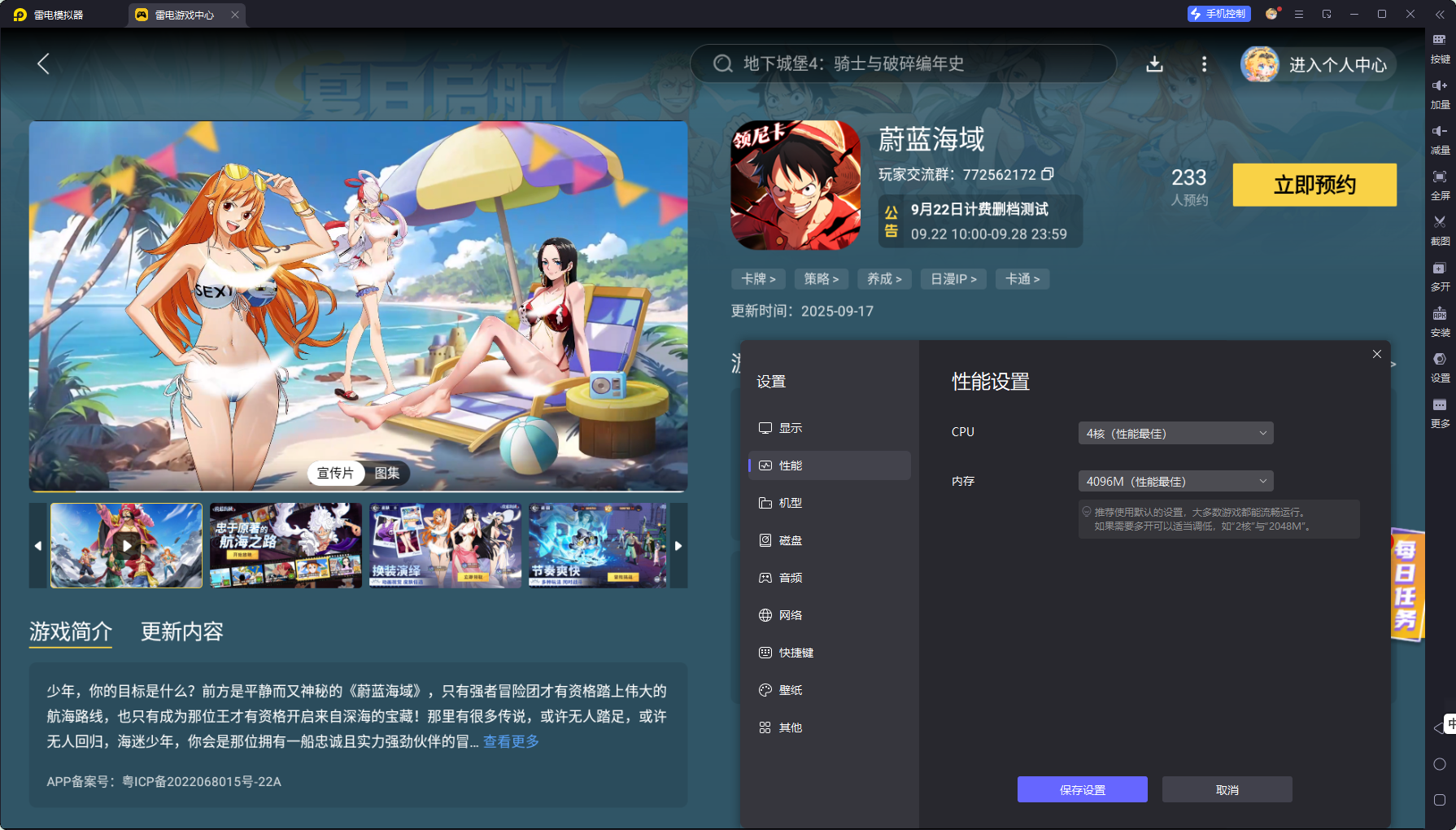Viewport: 1456px width, 830px height.
Task: Expand the 内存 4096M dropdown
Action: tap(1176, 481)
